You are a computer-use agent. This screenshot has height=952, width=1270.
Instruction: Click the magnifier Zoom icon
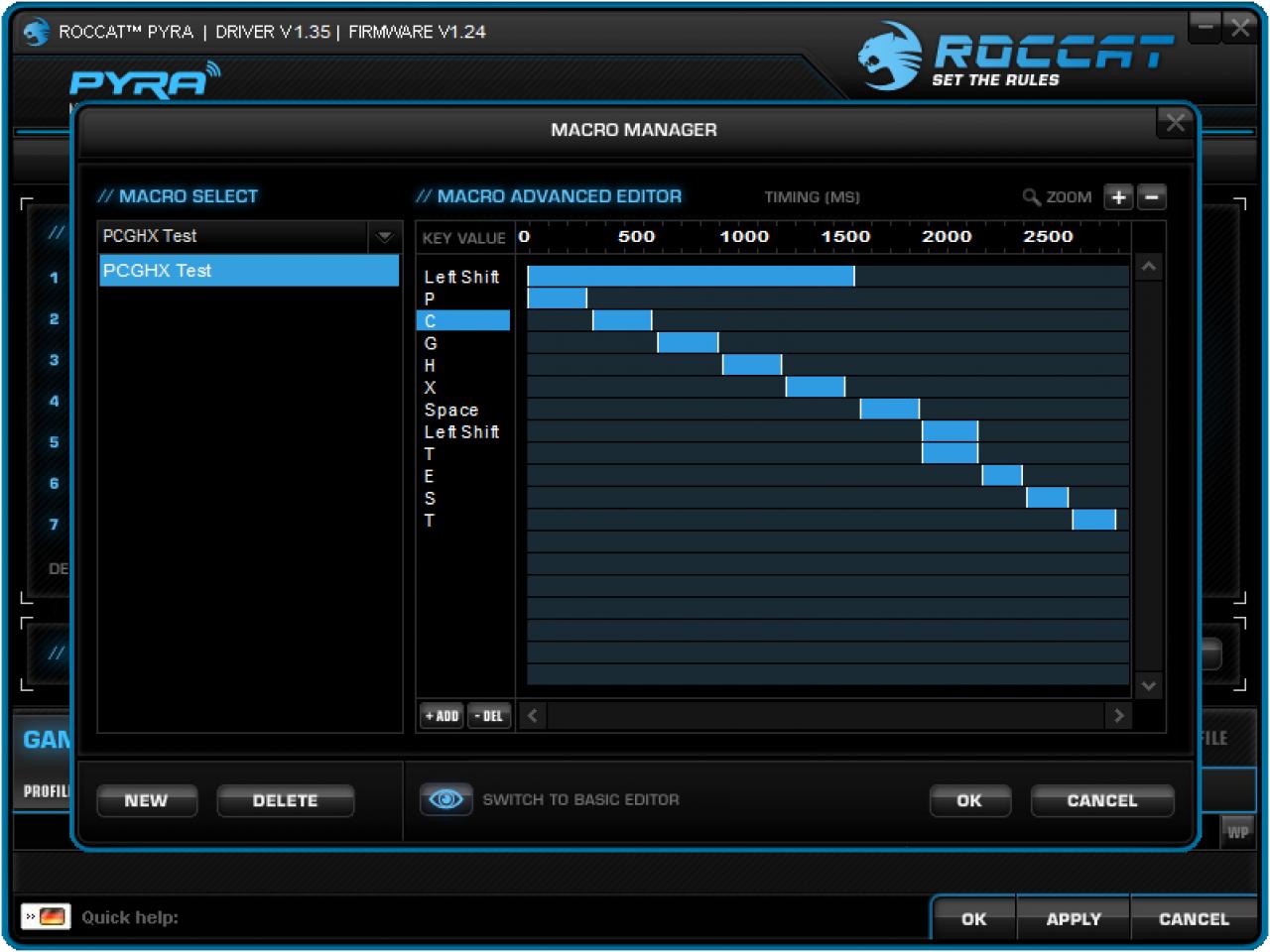coord(1032,197)
